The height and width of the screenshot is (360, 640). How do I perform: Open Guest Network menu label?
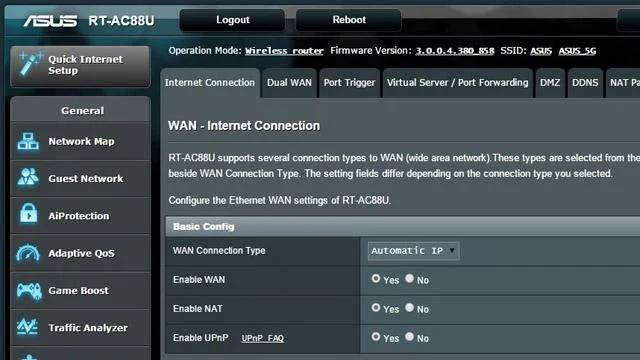point(86,179)
